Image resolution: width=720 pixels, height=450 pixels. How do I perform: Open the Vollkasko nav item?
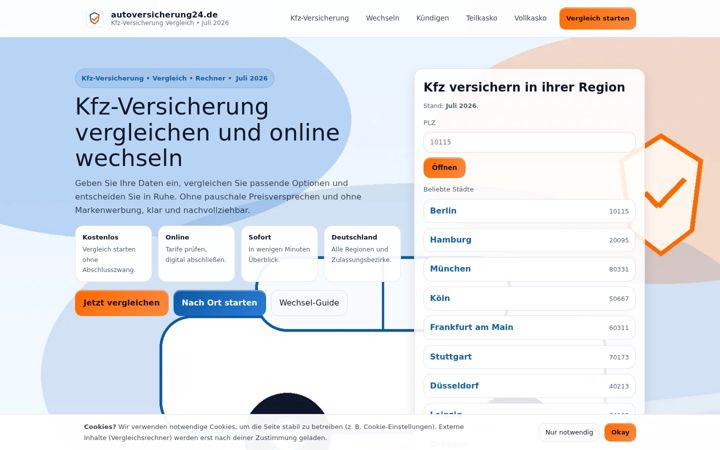click(530, 18)
